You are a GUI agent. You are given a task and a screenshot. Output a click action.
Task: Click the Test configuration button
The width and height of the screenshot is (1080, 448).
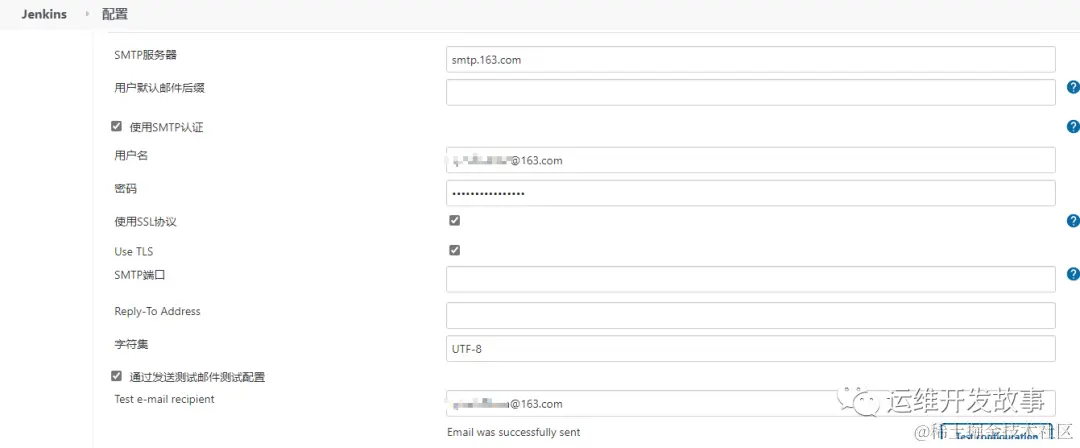[x=997, y=436]
